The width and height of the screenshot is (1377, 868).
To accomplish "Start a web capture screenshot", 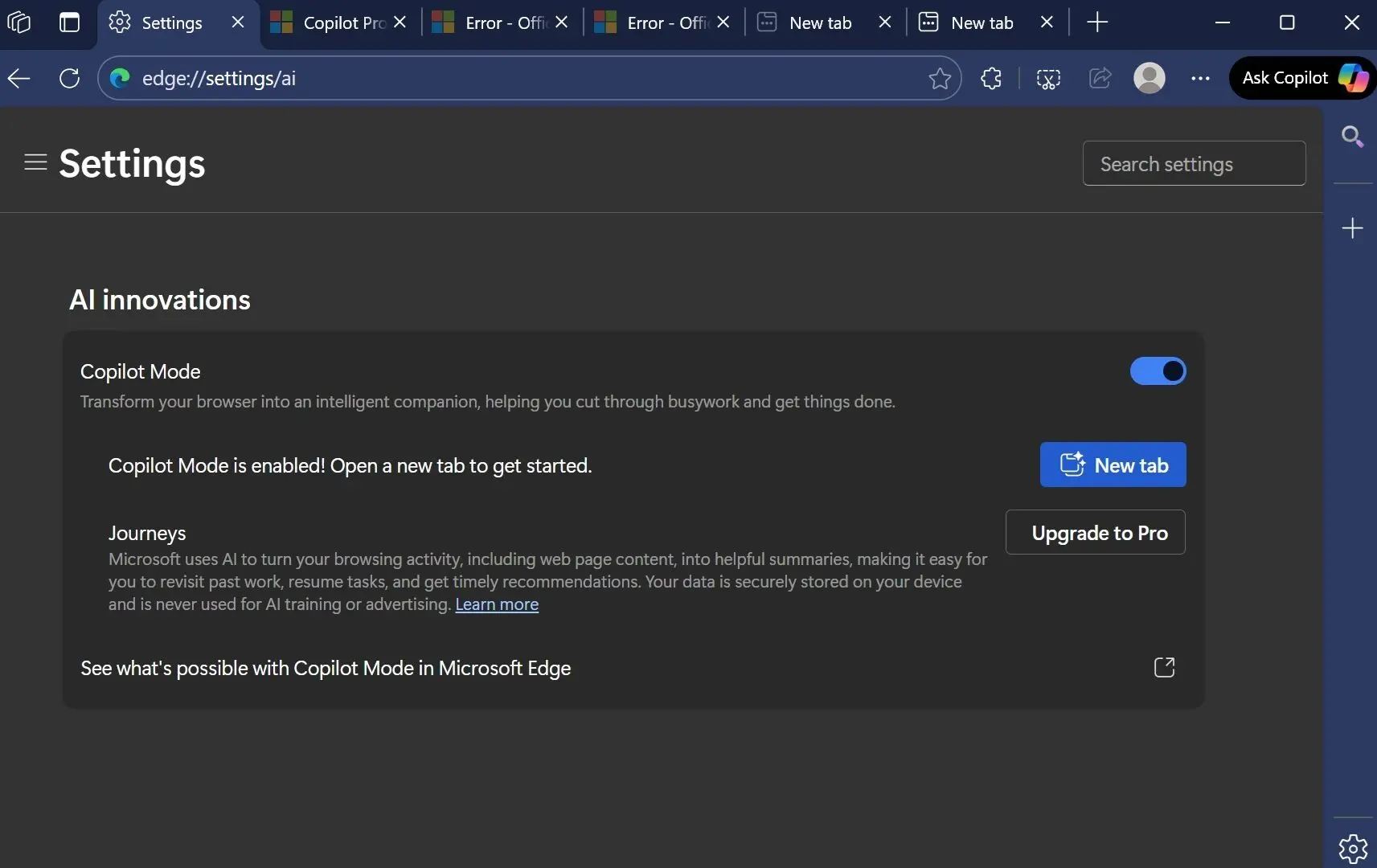I will tap(1049, 78).
